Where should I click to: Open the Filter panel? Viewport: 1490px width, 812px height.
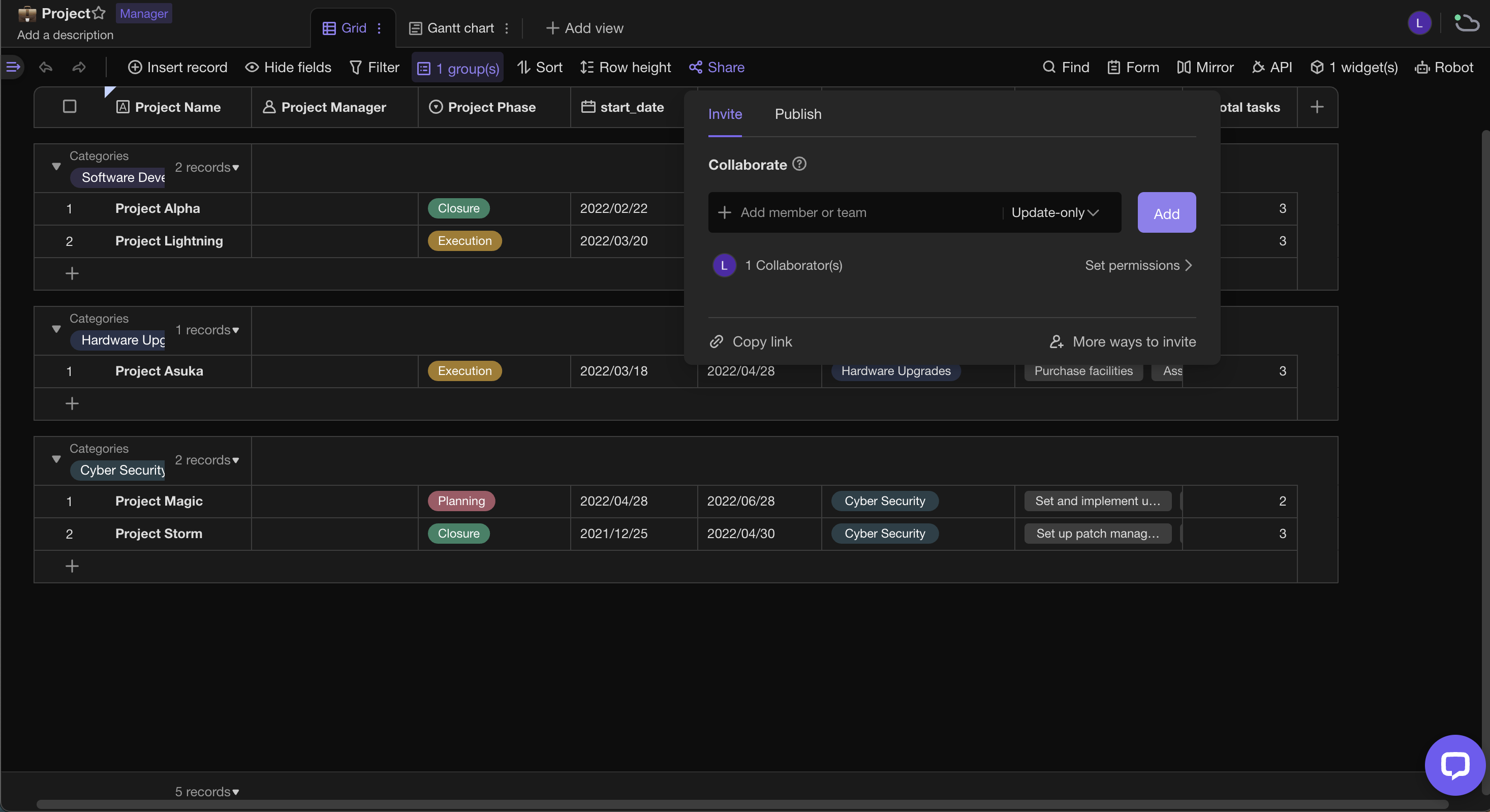pos(374,67)
